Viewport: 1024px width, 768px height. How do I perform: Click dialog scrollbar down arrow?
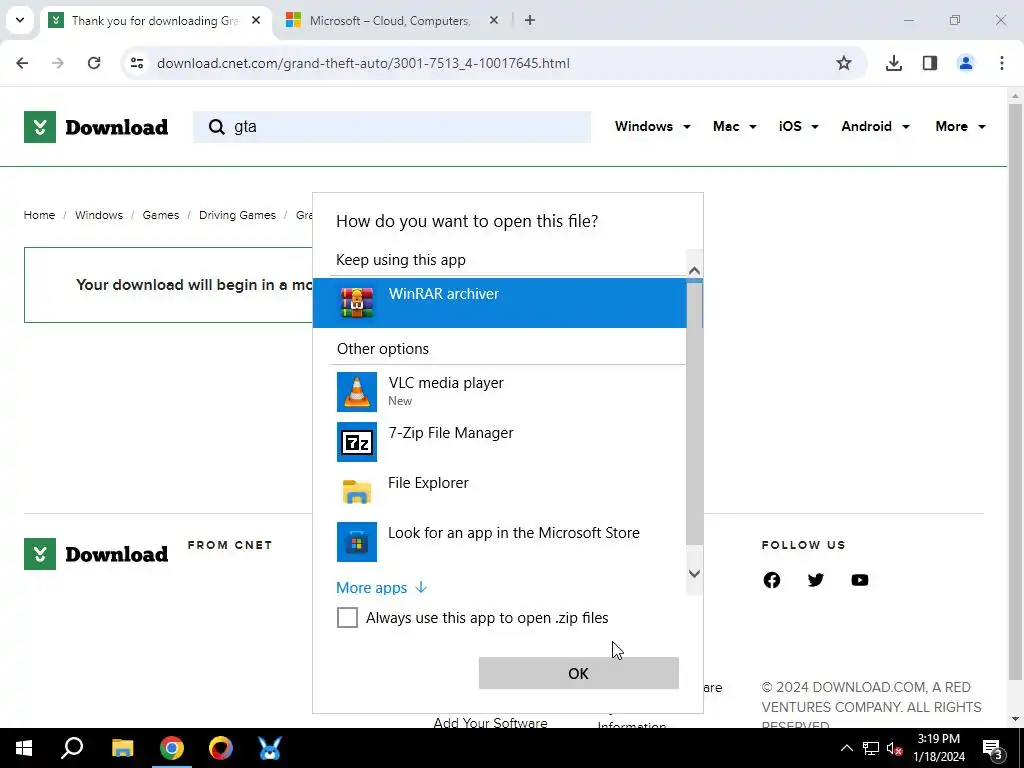click(694, 573)
